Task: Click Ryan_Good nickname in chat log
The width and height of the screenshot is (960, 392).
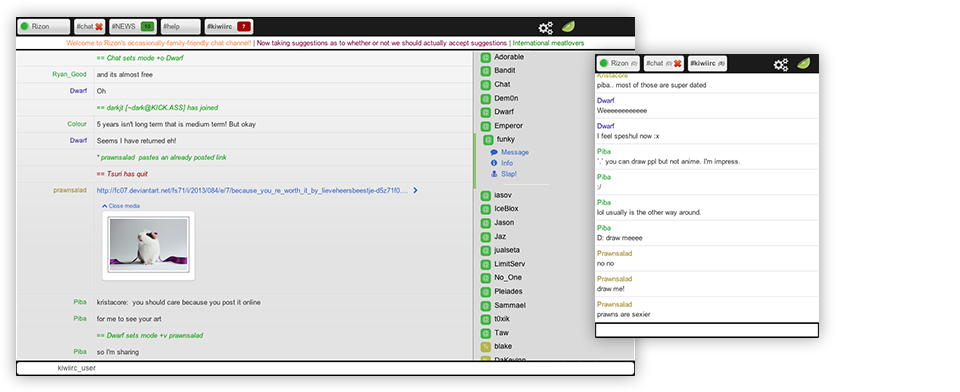Action: pyautogui.click(x=69, y=75)
